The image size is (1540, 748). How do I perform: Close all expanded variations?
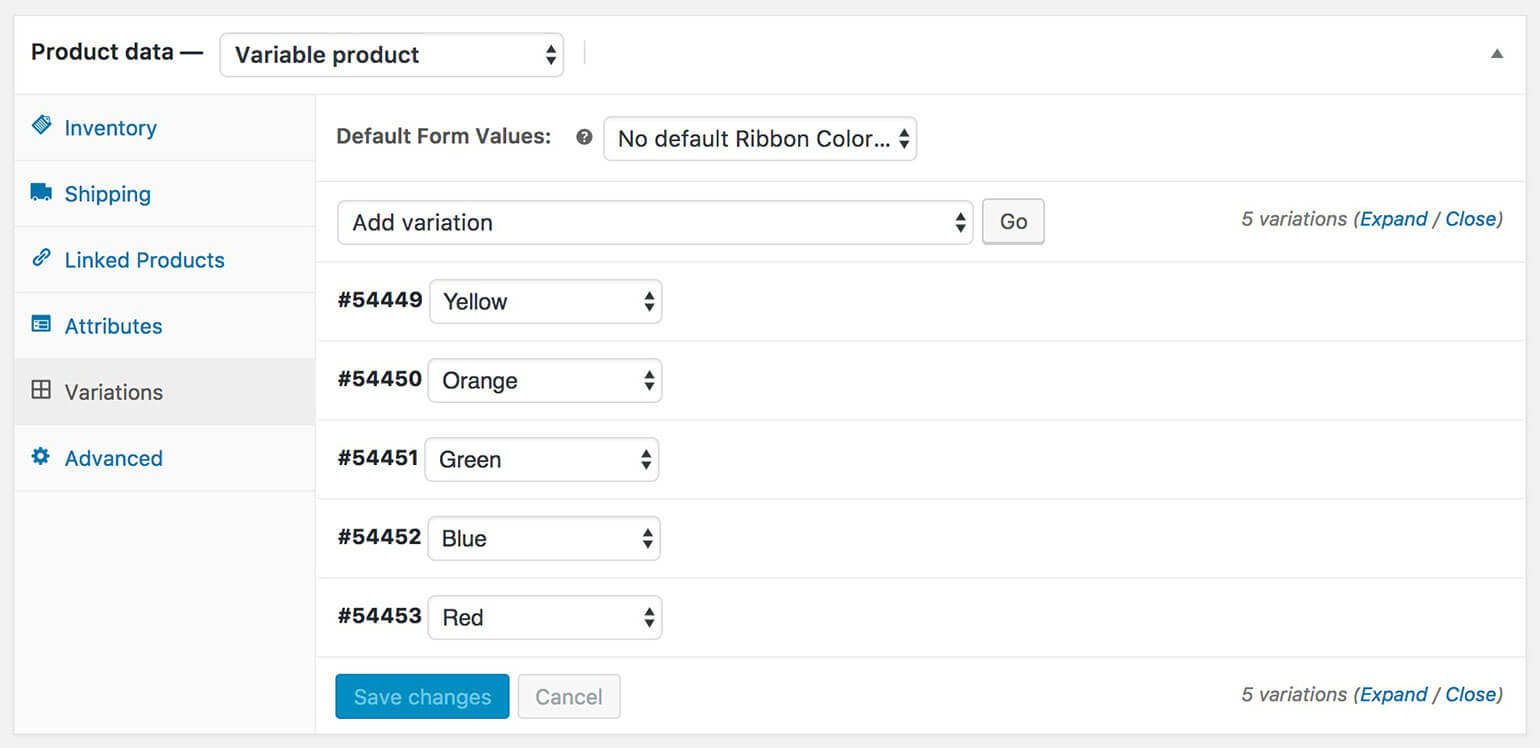pos(1472,218)
